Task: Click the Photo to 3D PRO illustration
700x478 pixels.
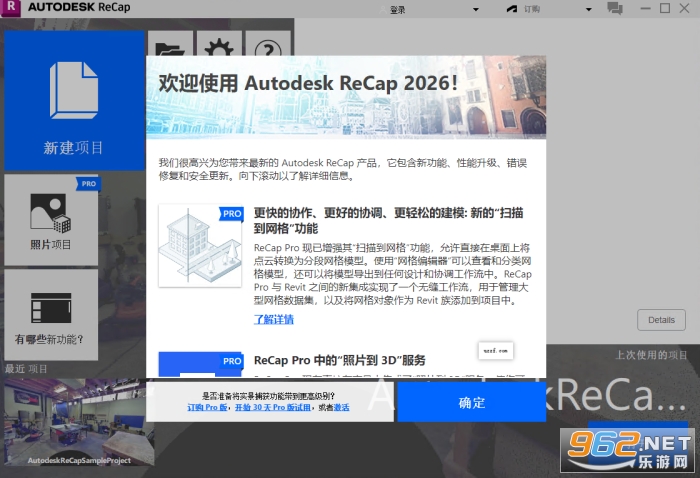Action: 200,365
